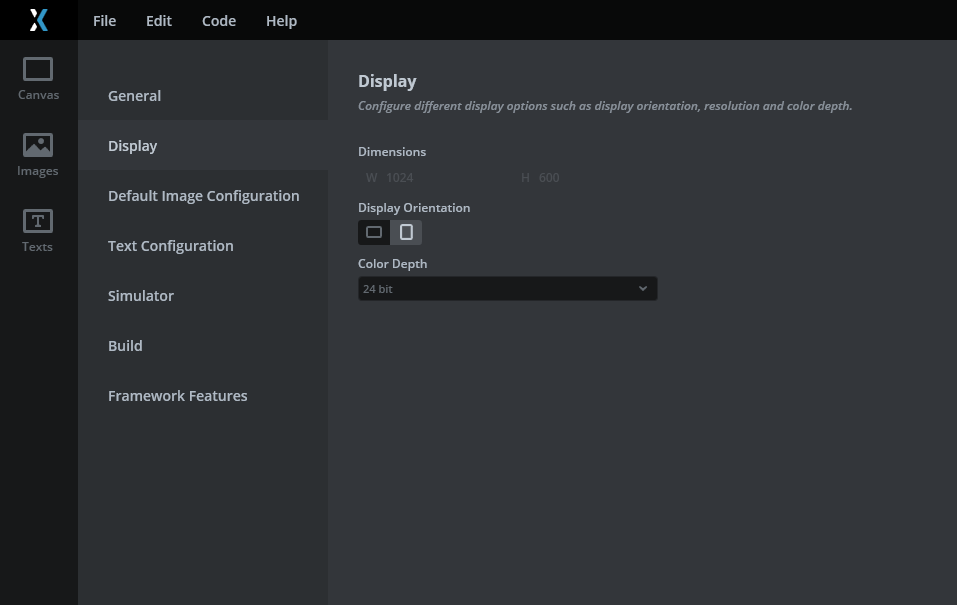The height and width of the screenshot is (605, 957).
Task: Click the Color Depth chevron arrow
Action: (x=643, y=289)
